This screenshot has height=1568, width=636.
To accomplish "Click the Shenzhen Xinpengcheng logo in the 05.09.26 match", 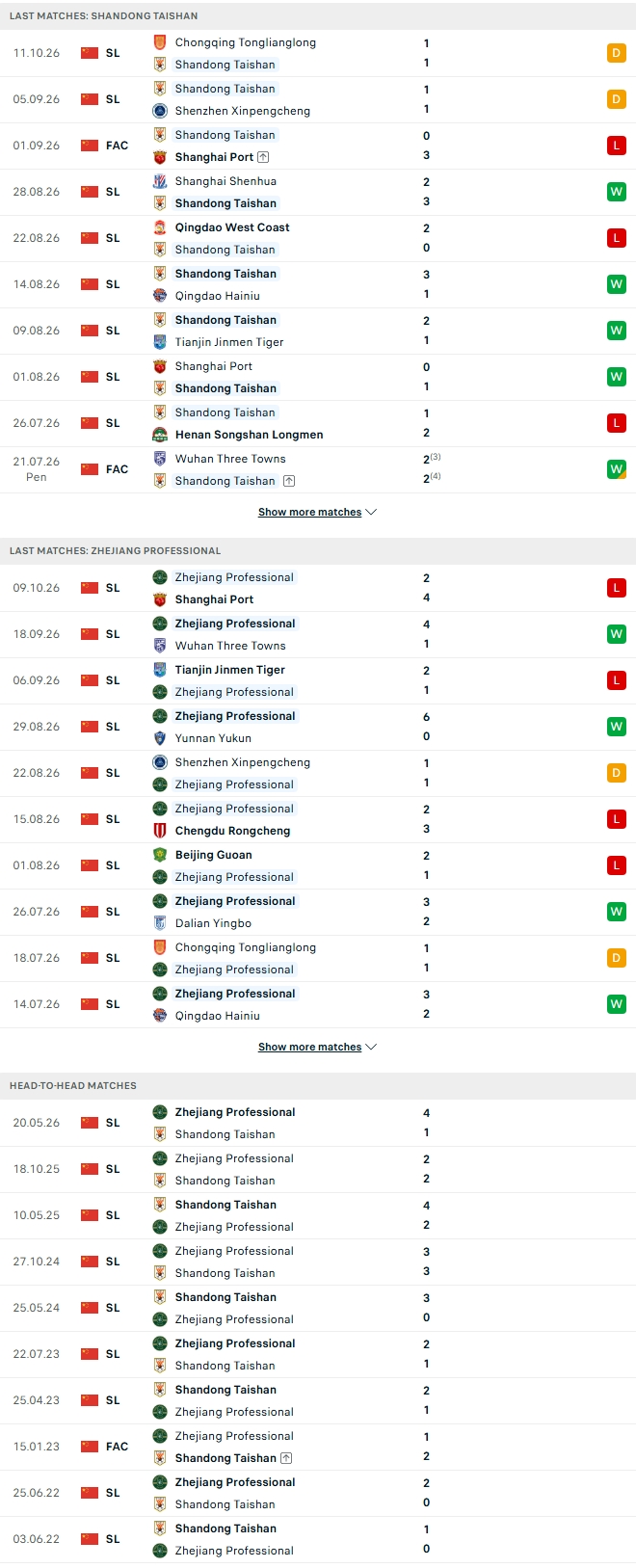I will [160, 111].
